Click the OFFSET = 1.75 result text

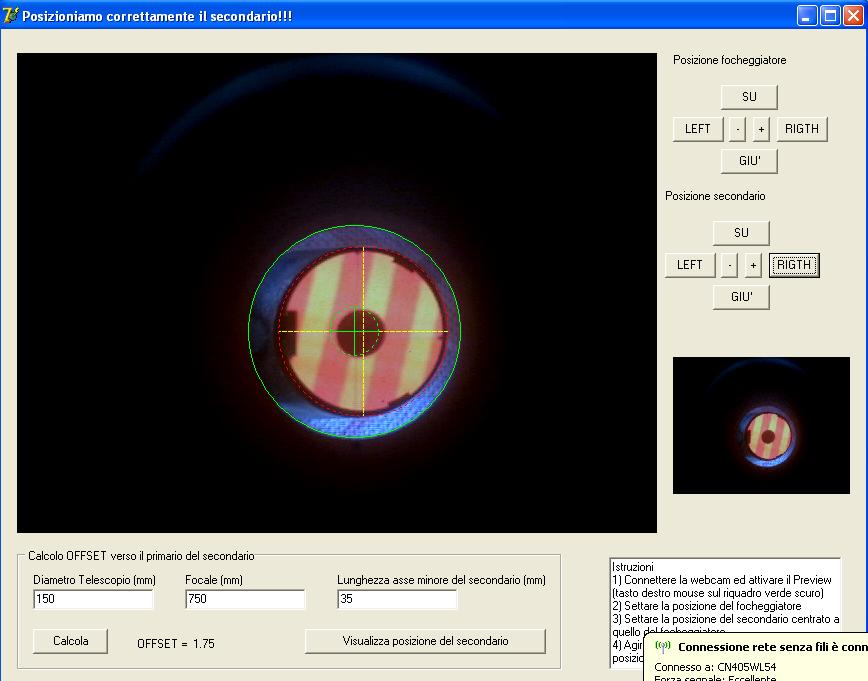point(175,643)
